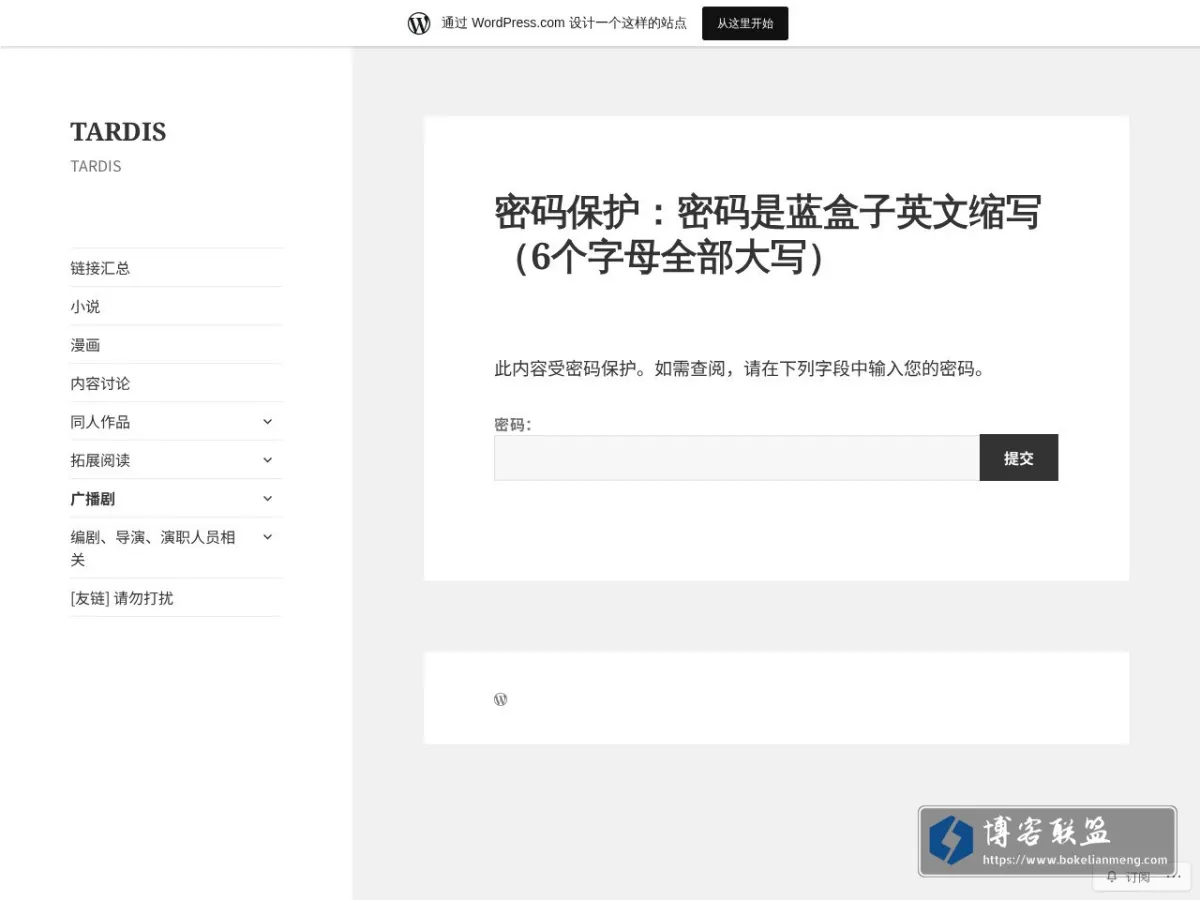Click the password-protected post title
The image size is (1200, 900).
tap(768, 234)
